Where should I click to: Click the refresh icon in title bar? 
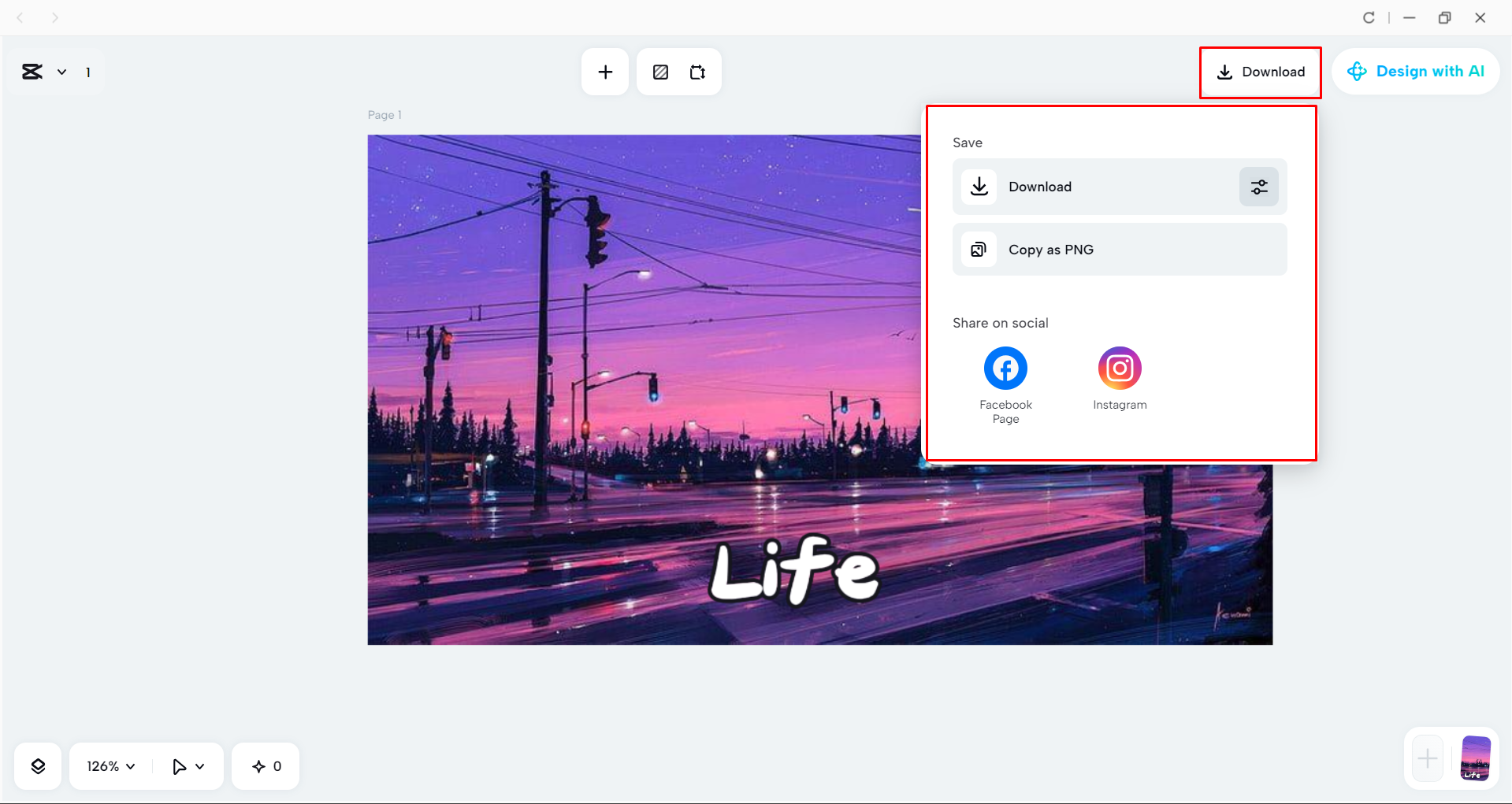[x=1369, y=17]
